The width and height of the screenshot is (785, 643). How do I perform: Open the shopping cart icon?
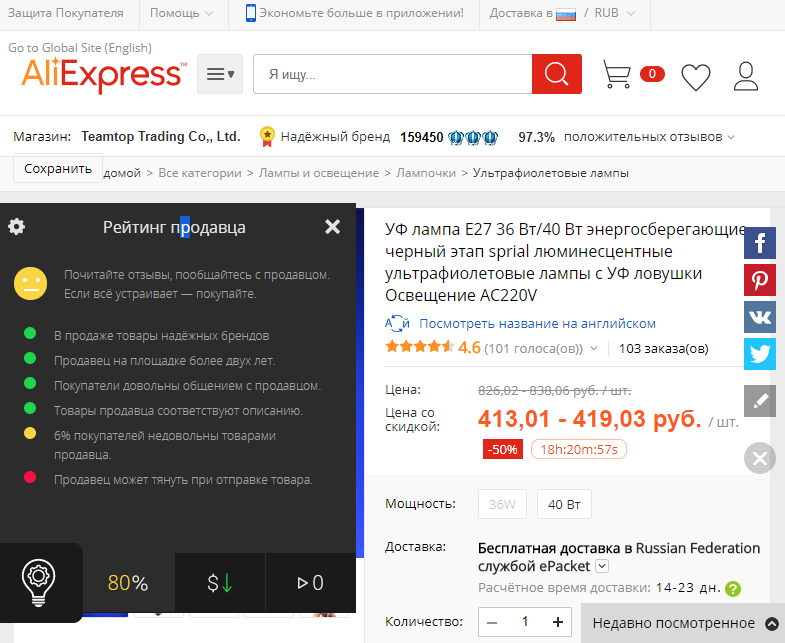pos(616,74)
